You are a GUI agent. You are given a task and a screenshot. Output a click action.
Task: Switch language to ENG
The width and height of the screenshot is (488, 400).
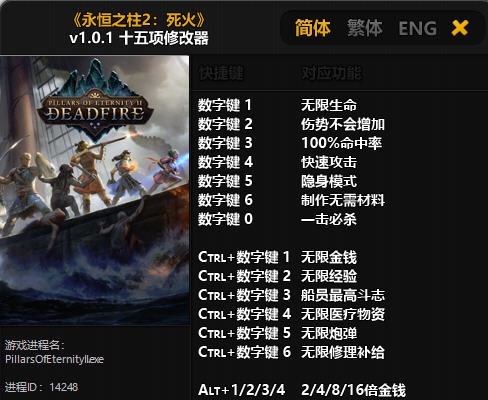tap(417, 28)
